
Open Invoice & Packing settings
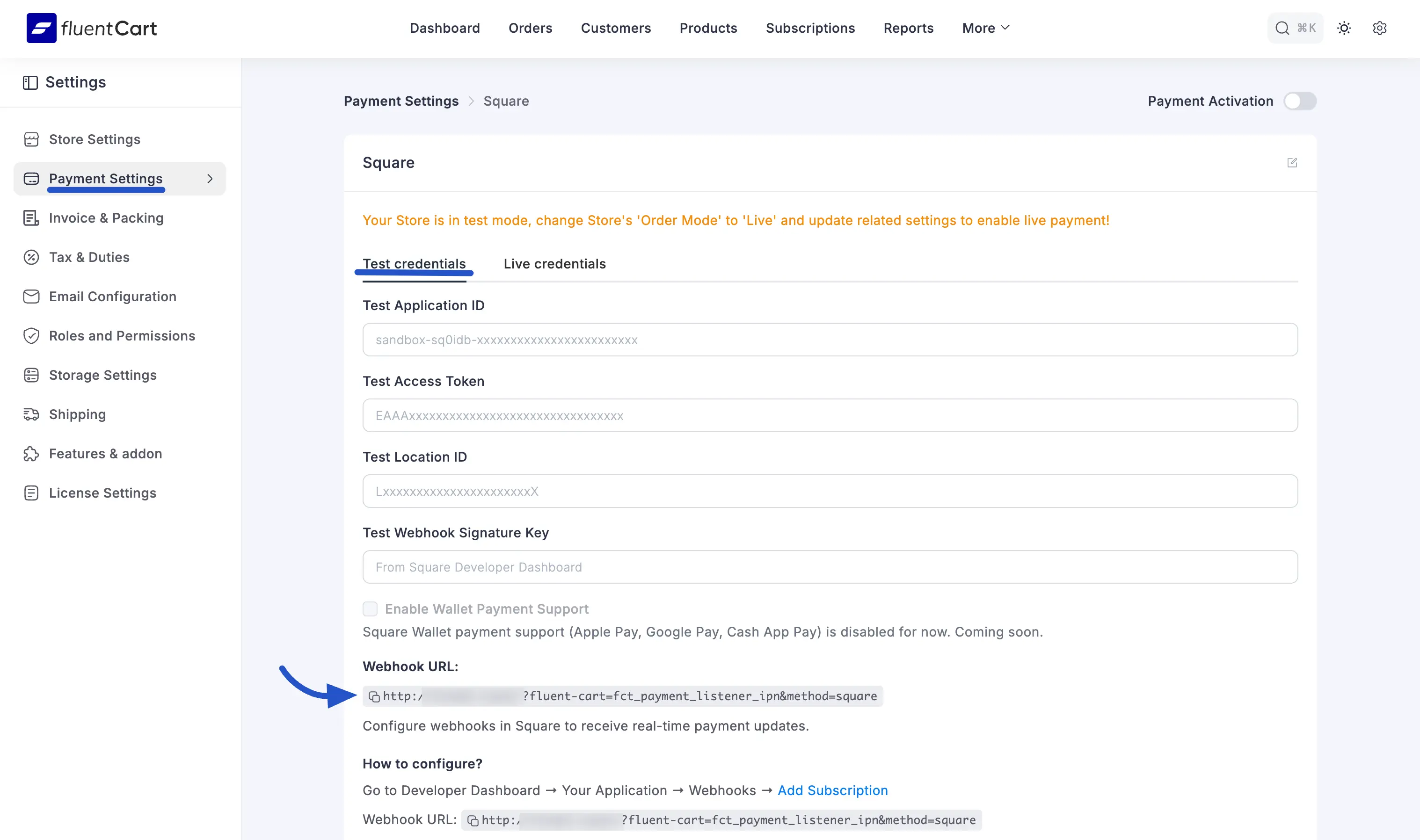point(106,218)
